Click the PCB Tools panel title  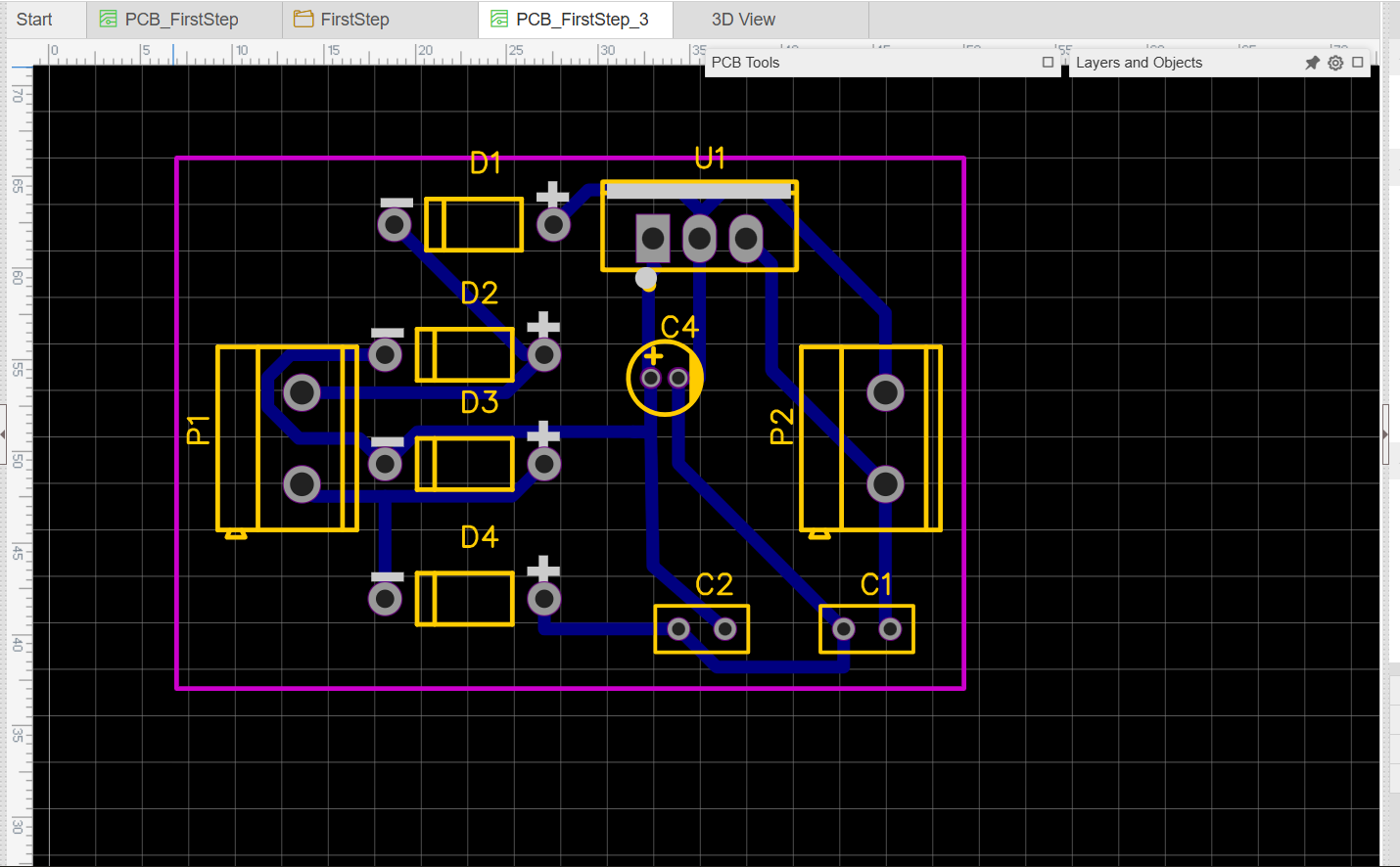click(745, 63)
